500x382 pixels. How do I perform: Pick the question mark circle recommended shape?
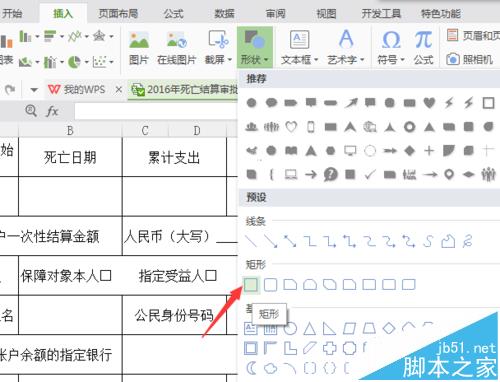330,174
